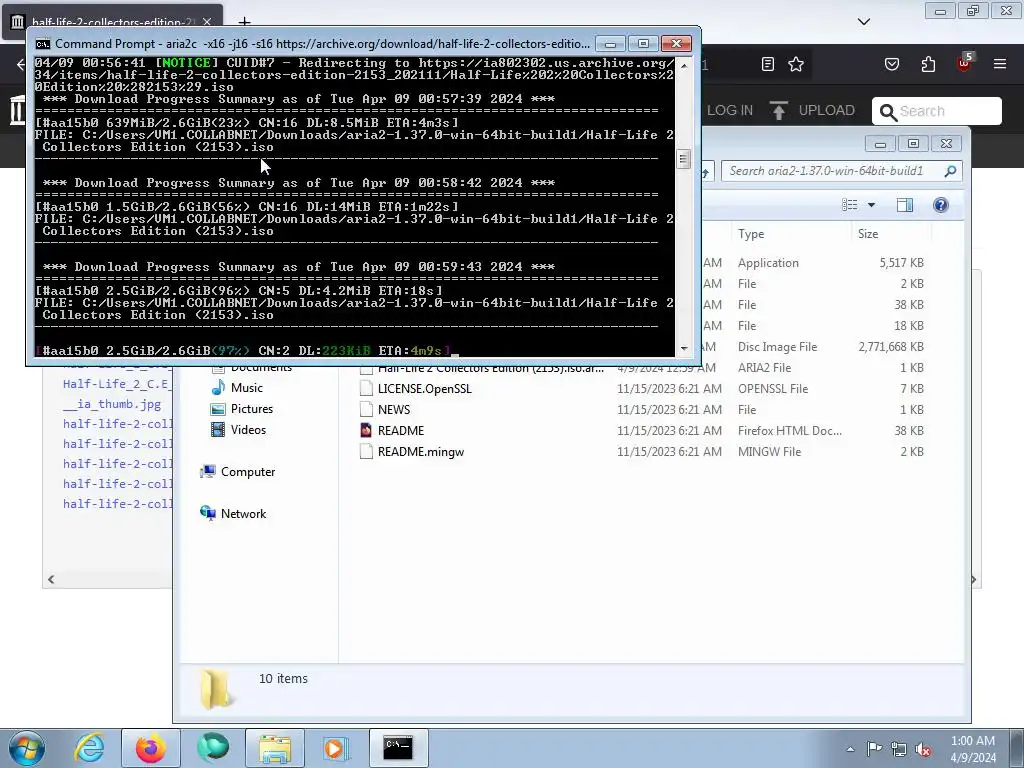Open the taskbar clock showing 1:00 AM
Image resolution: width=1024 pixels, height=768 pixels.
click(973, 749)
